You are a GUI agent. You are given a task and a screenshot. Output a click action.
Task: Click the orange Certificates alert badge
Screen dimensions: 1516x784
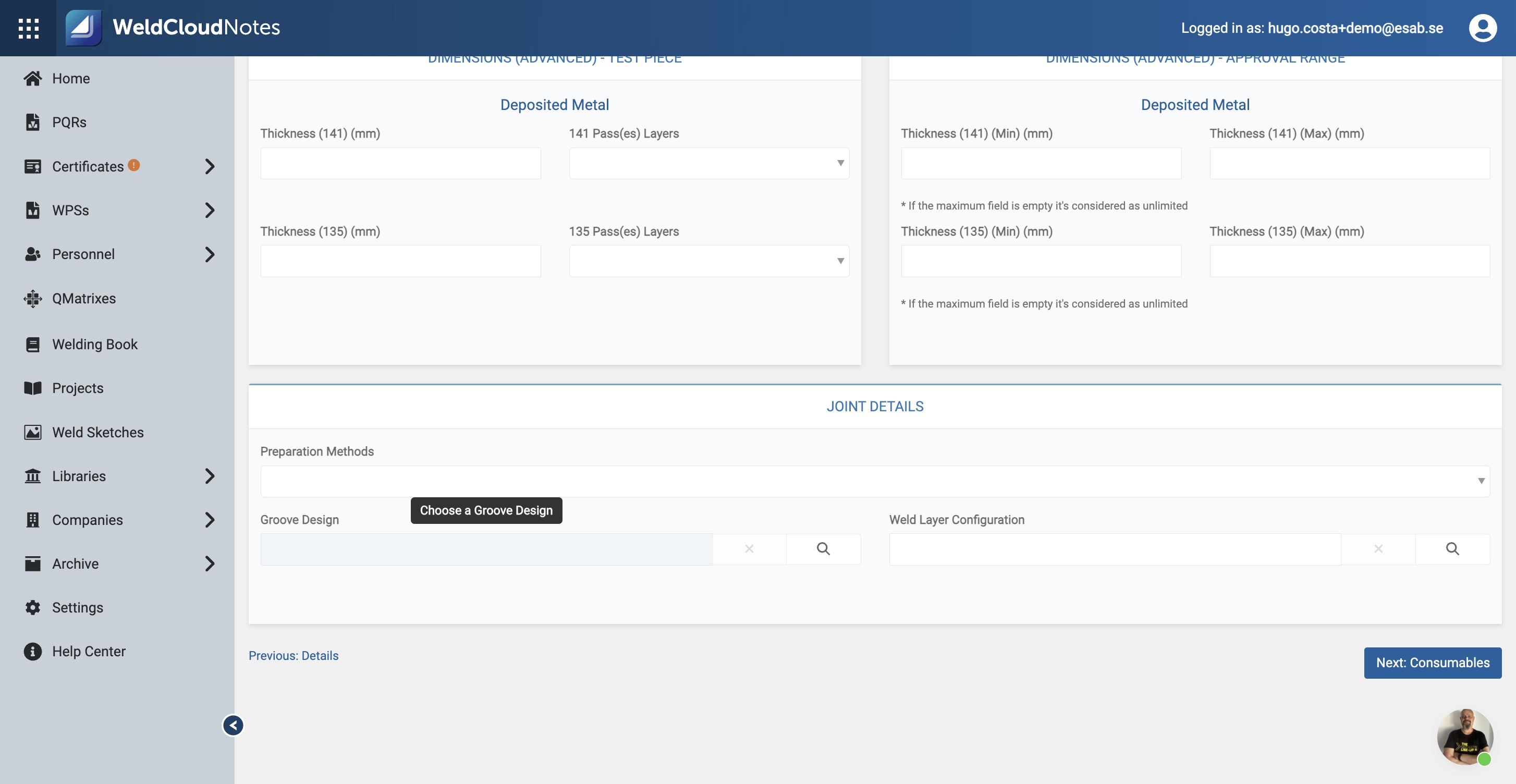[x=133, y=165]
